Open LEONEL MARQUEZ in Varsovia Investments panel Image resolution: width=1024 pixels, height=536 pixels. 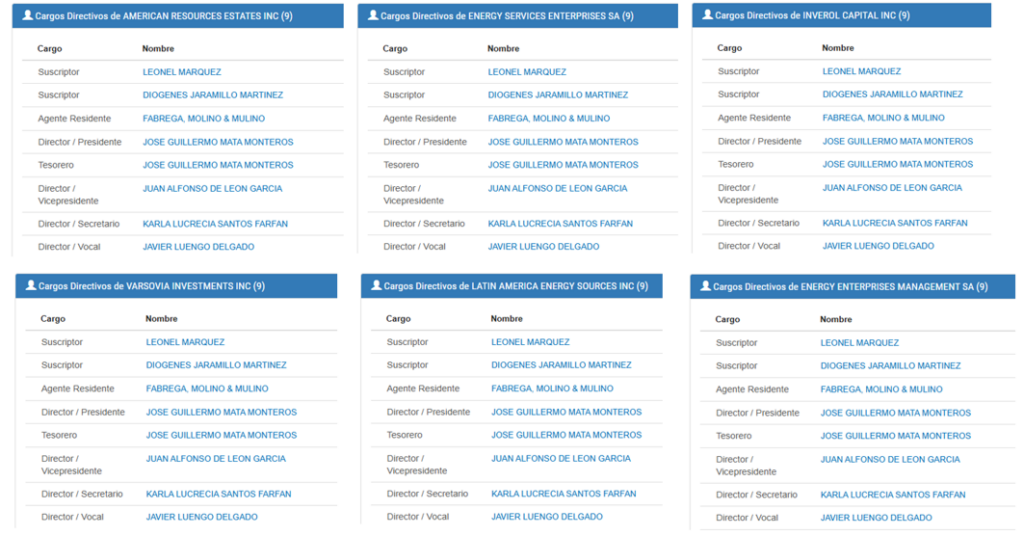[185, 342]
